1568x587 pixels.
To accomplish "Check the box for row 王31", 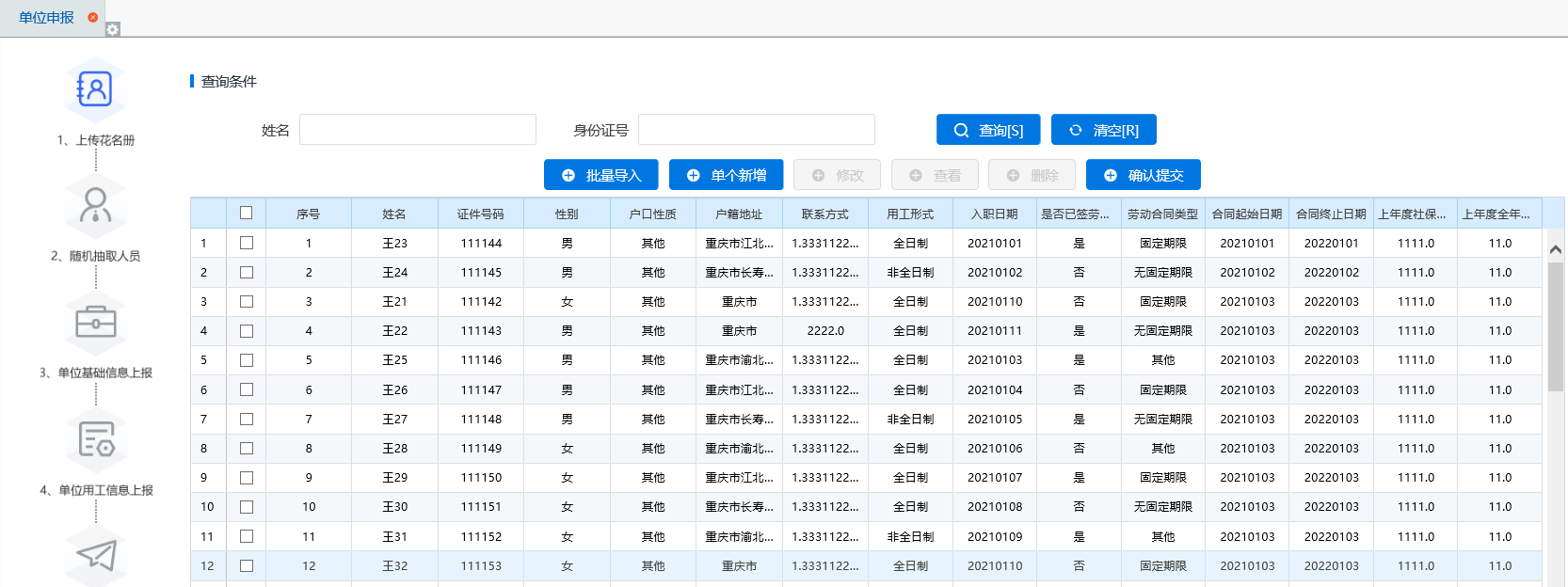I will coord(247,536).
